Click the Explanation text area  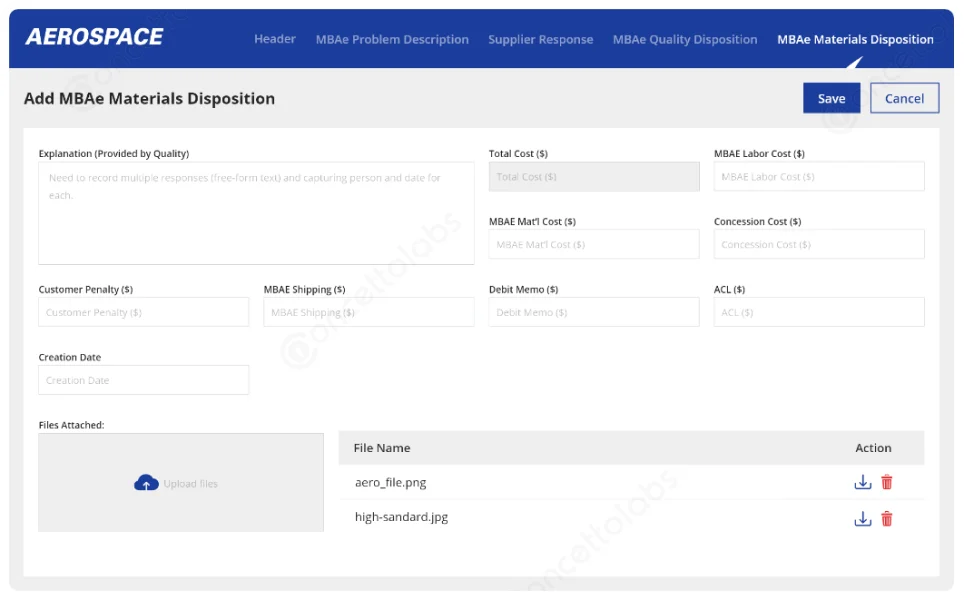coord(256,210)
